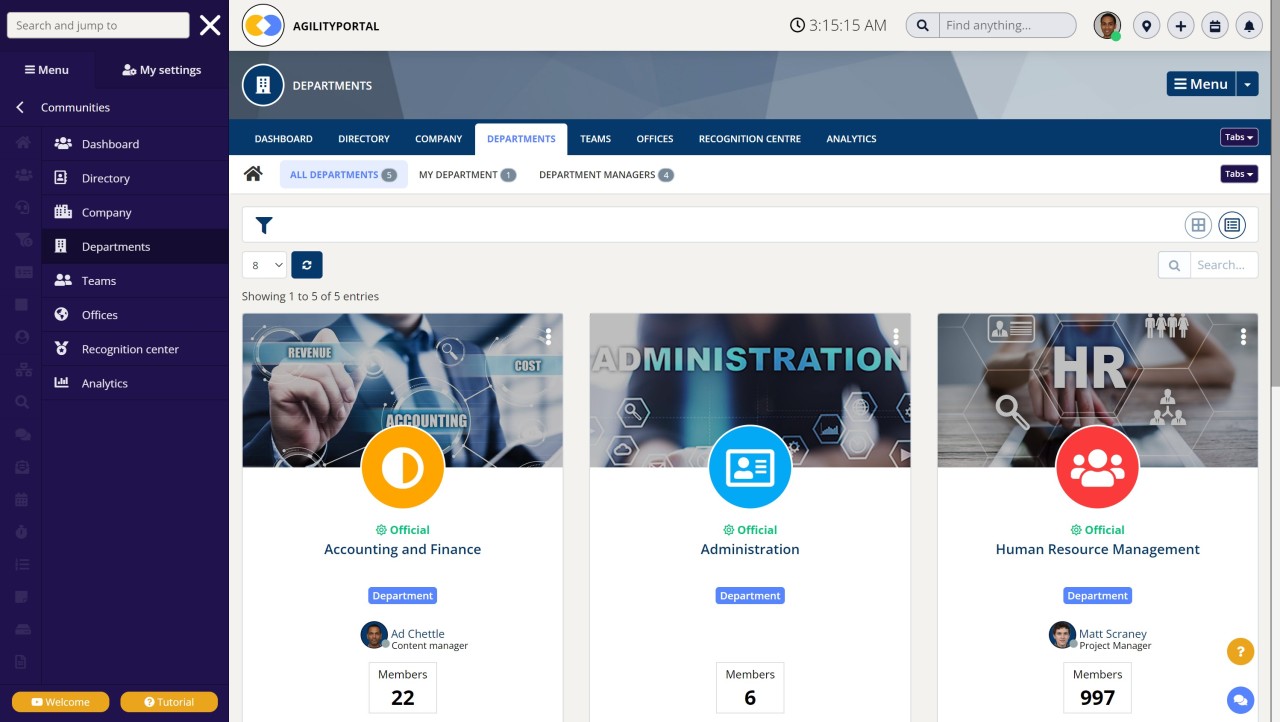Open the filter icon above the department cards

pyautogui.click(x=264, y=225)
